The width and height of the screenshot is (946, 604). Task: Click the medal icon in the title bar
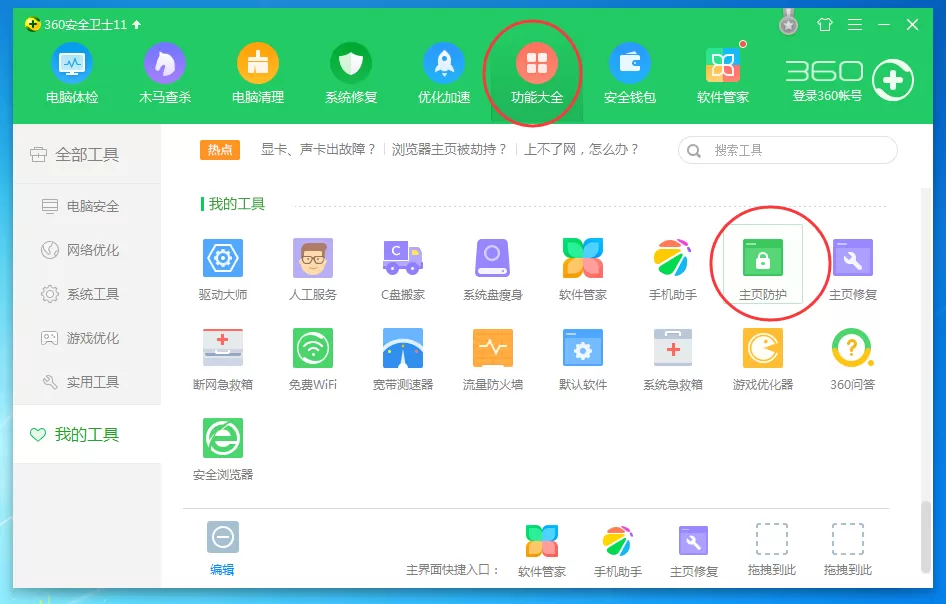pos(788,23)
